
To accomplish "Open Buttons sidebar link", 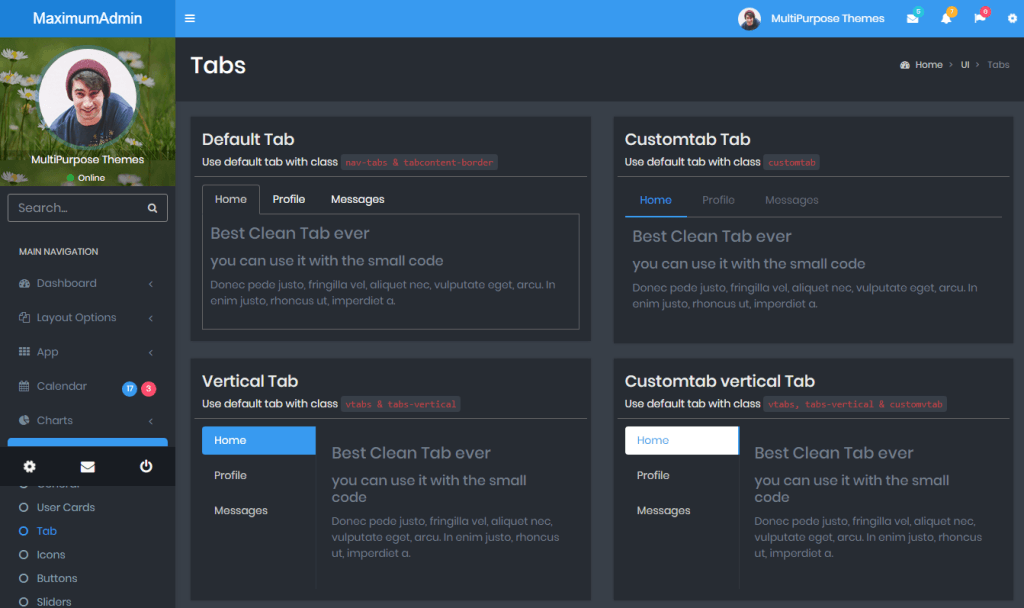I will pyautogui.click(x=57, y=578).
